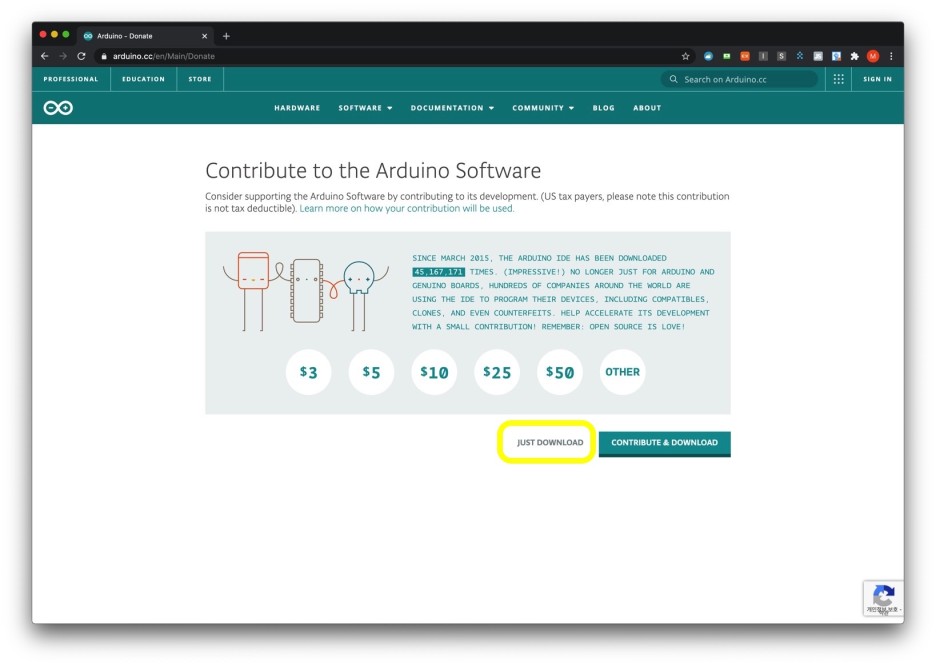Select the $5 contribution amount

tap(371, 372)
